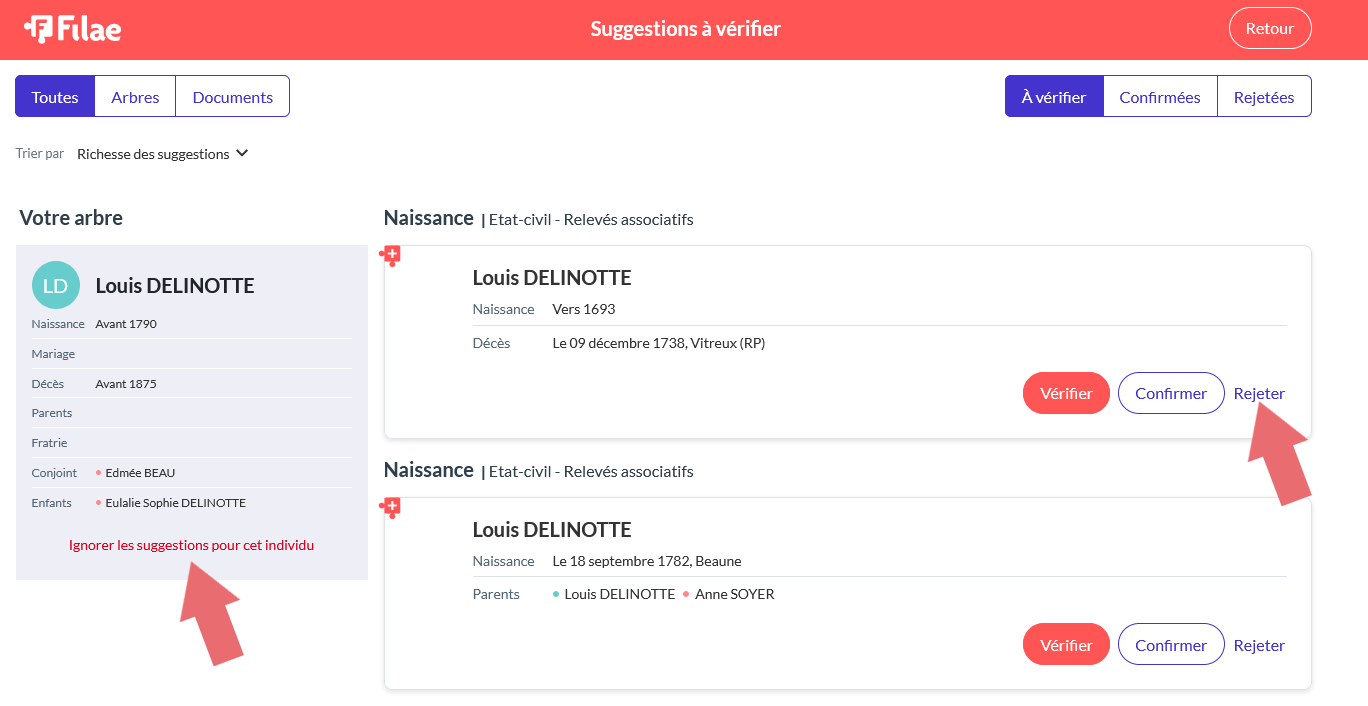1368x706 pixels.
Task: Reject the suggestion with parent Anne SOYER
Action: tap(1259, 645)
